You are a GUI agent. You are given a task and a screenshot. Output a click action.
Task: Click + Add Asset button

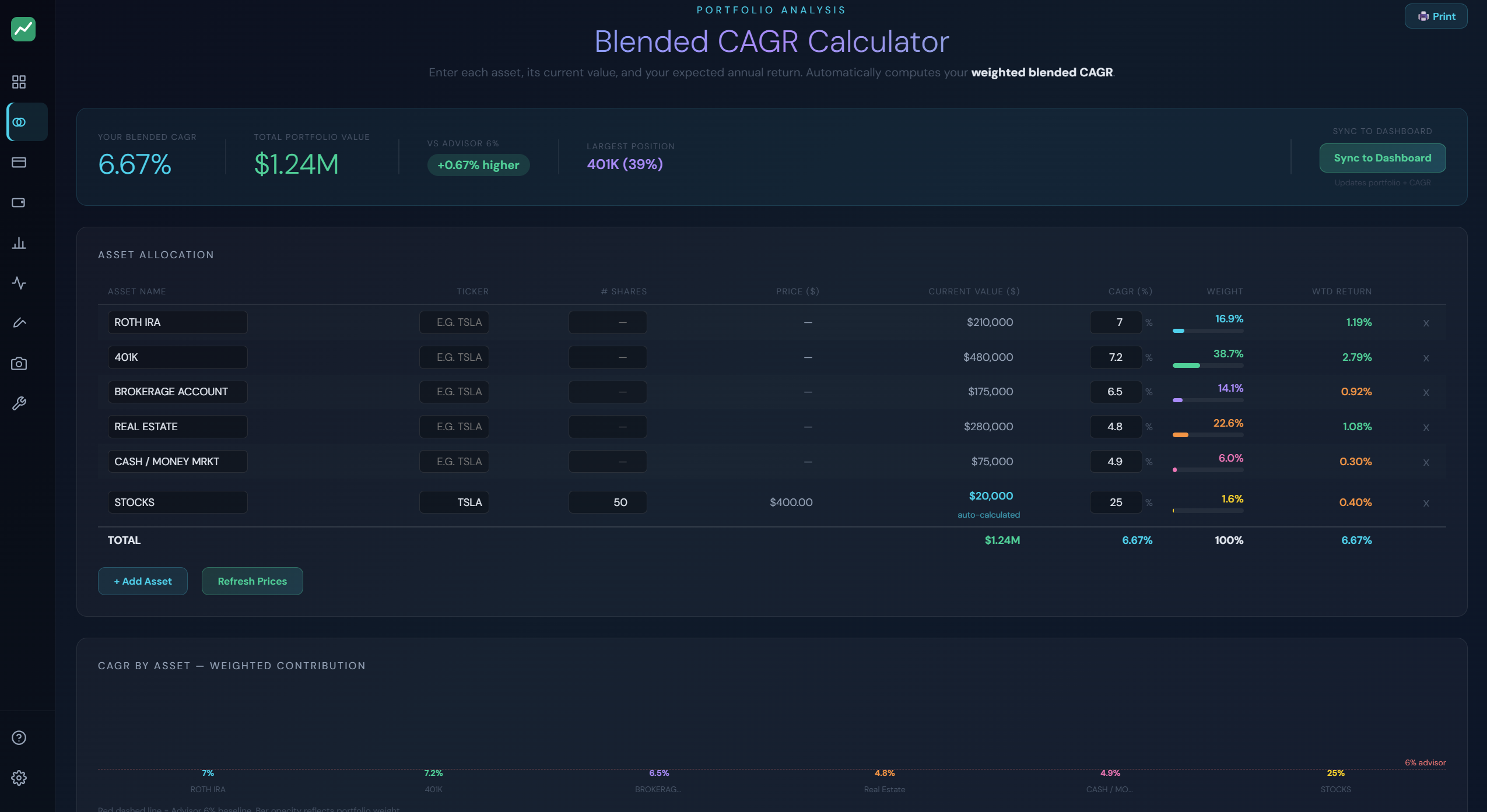142,581
